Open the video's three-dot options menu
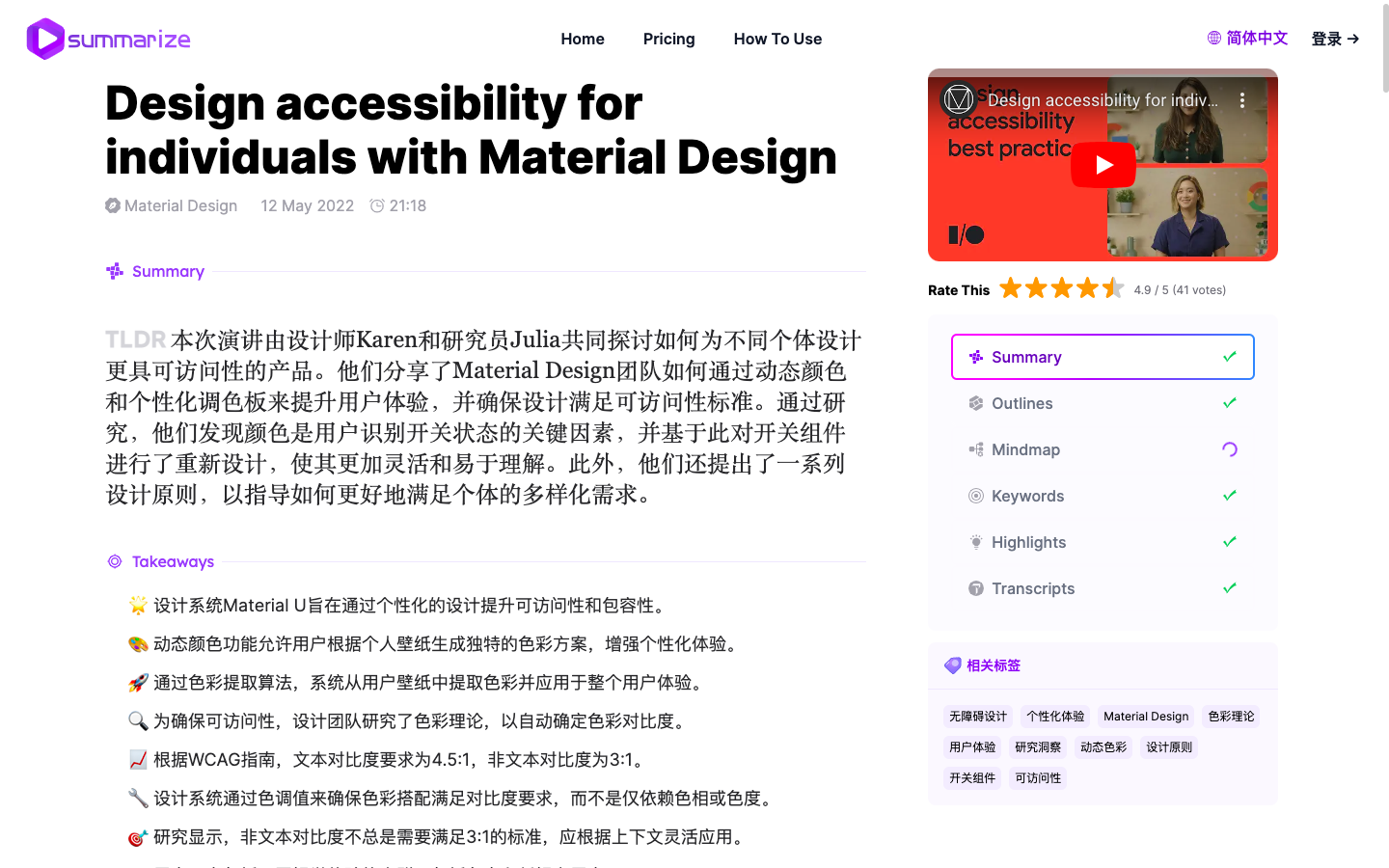Image resolution: width=1389 pixels, height=868 pixels. (x=1242, y=100)
